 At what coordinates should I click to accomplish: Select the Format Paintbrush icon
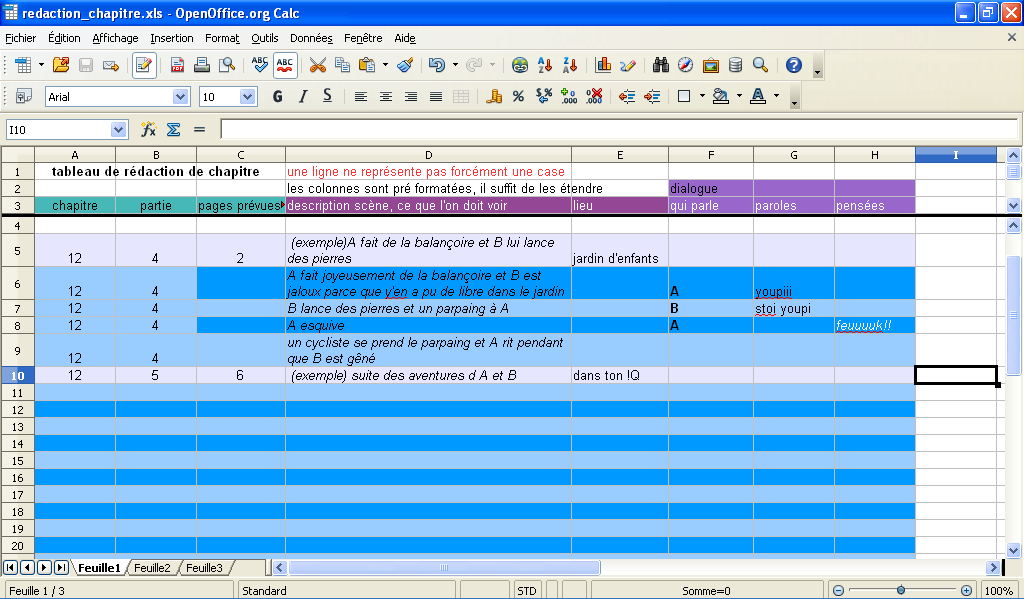click(405, 65)
